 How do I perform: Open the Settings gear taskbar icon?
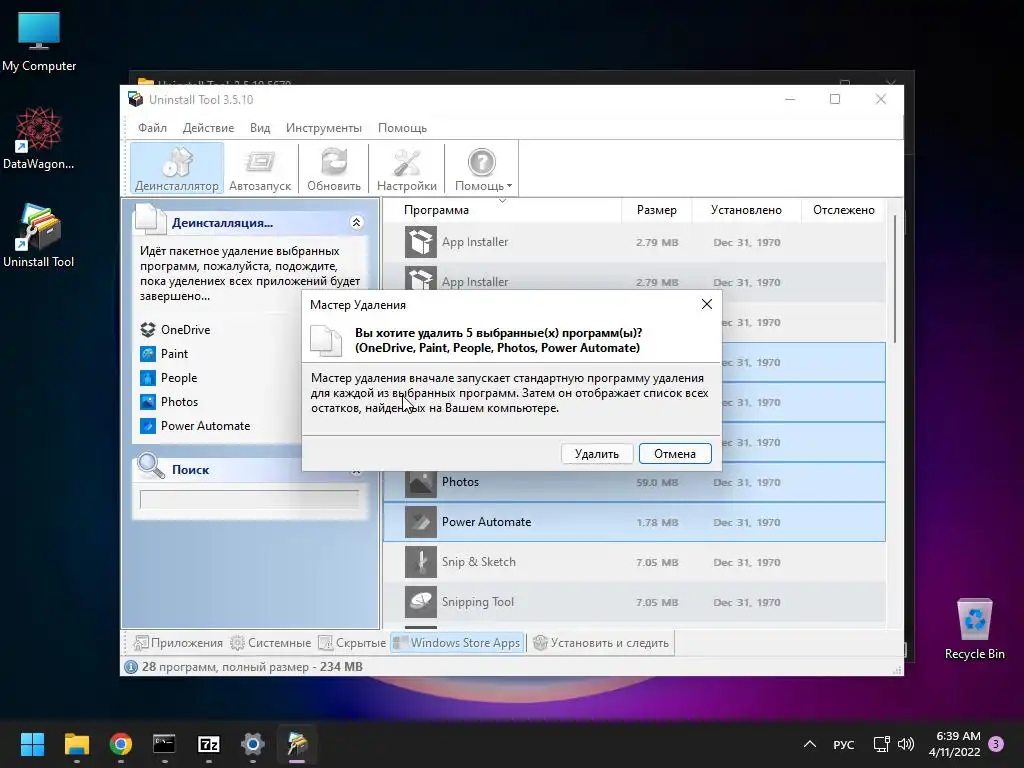click(253, 744)
